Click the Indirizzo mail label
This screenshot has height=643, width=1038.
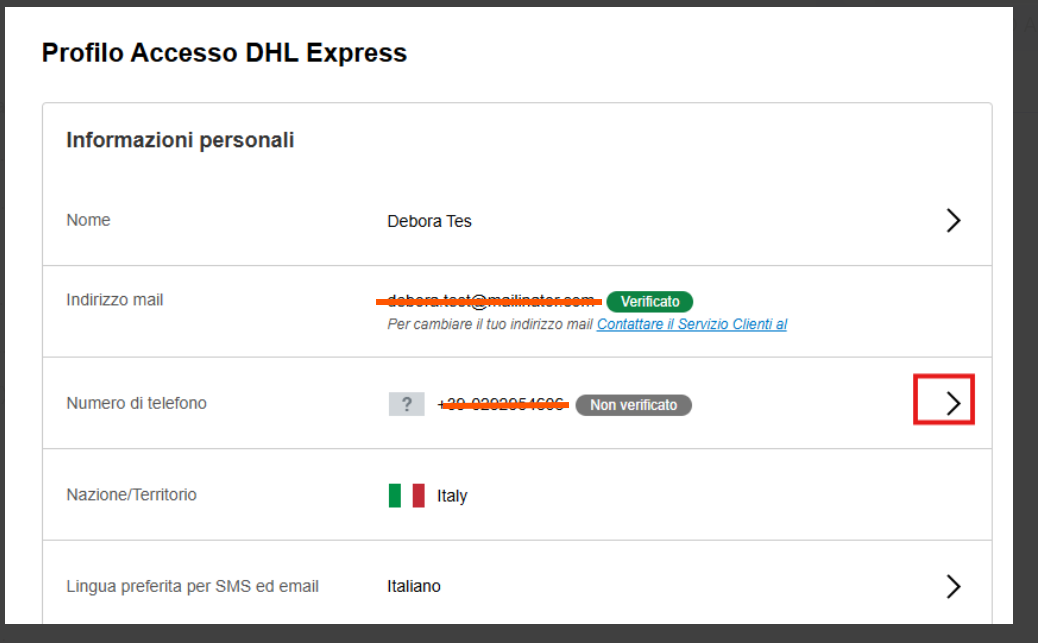115,300
